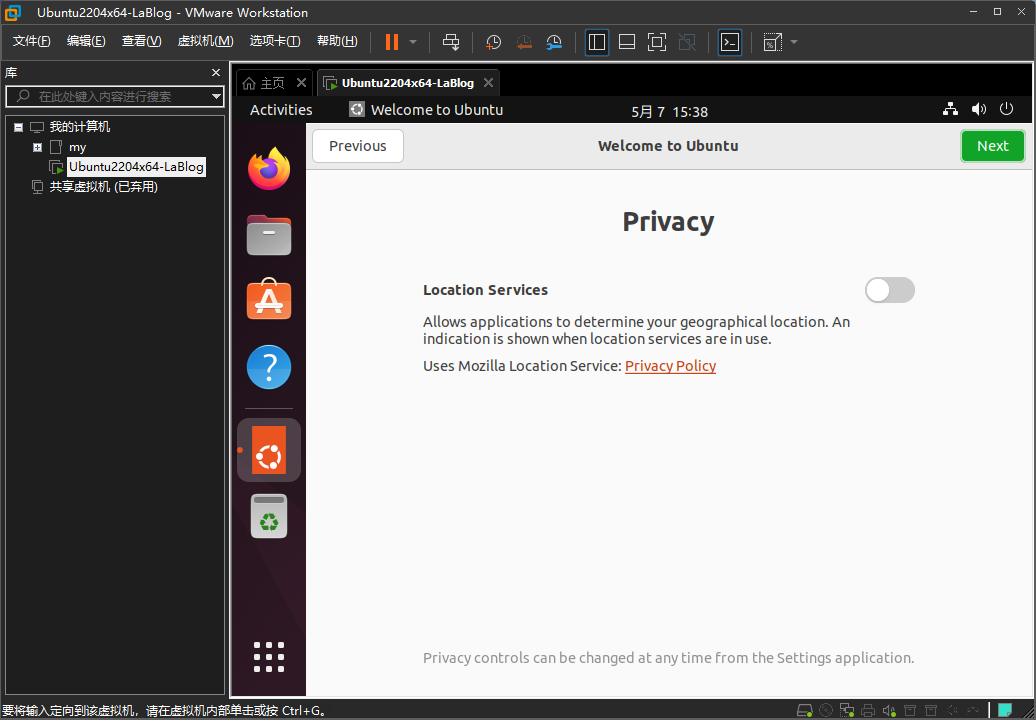Collapse the 我的计算机 tree node
Viewport: 1036px width, 720px height.
point(18,127)
